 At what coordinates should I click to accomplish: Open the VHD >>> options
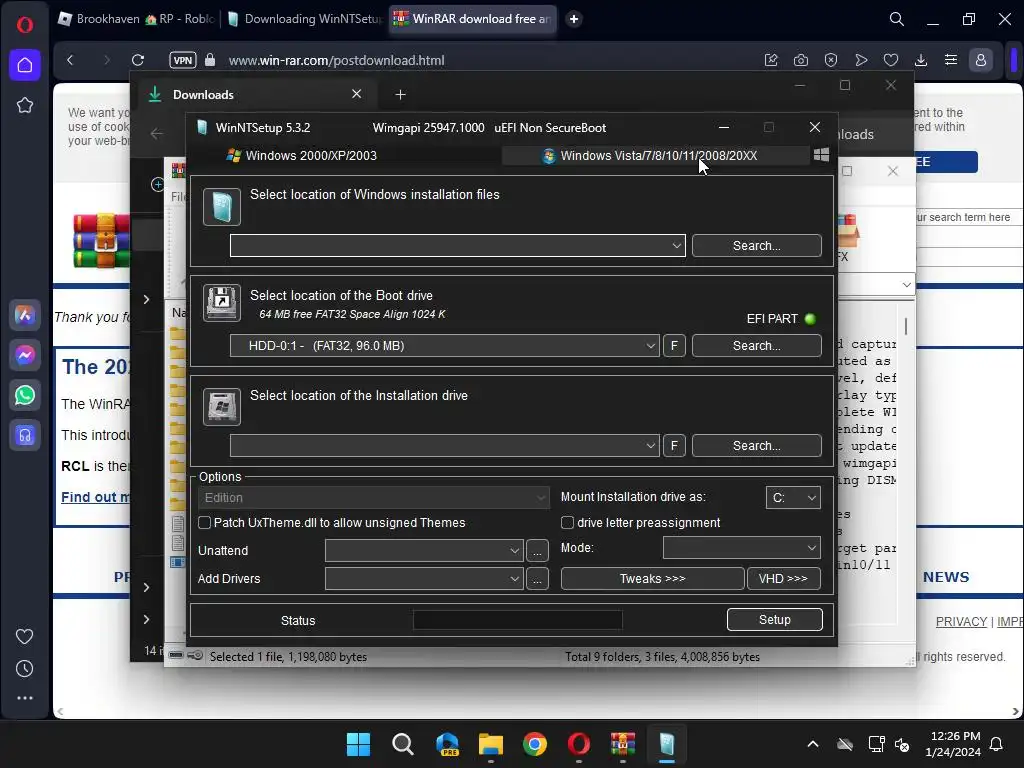pyautogui.click(x=783, y=579)
